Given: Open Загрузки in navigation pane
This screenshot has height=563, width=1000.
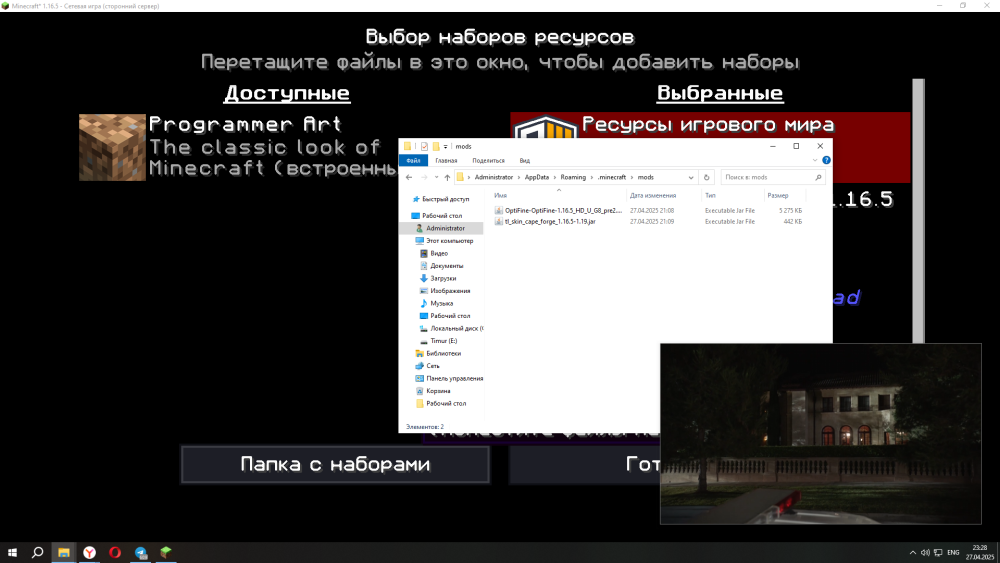Looking at the screenshot, I should point(438,278).
